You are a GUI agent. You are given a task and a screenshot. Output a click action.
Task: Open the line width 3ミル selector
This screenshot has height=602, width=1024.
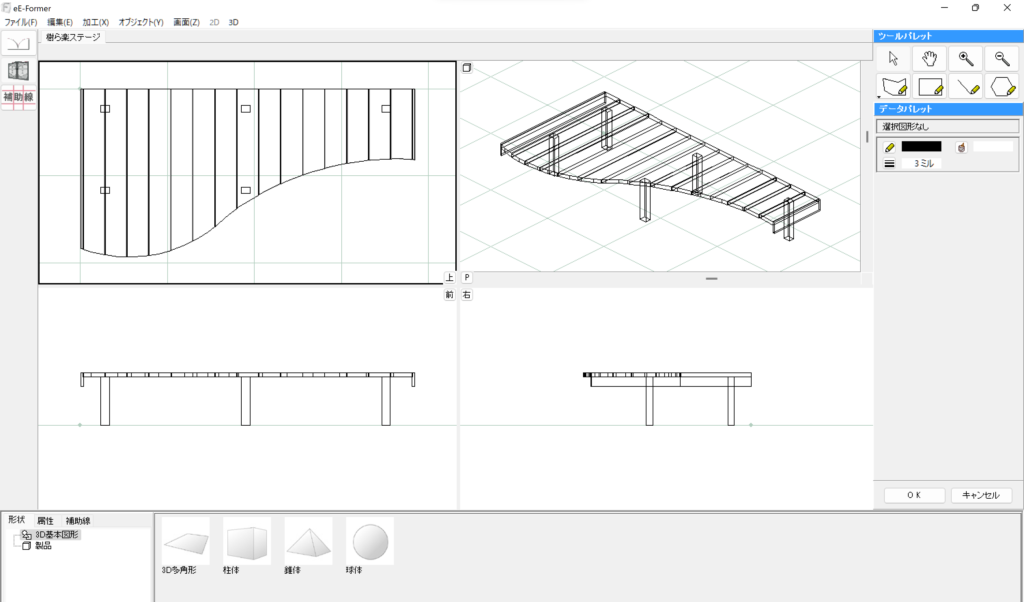click(x=922, y=163)
